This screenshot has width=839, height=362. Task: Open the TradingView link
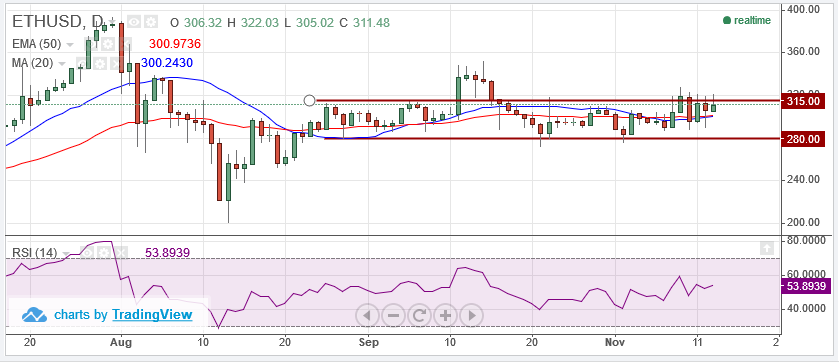point(152,314)
